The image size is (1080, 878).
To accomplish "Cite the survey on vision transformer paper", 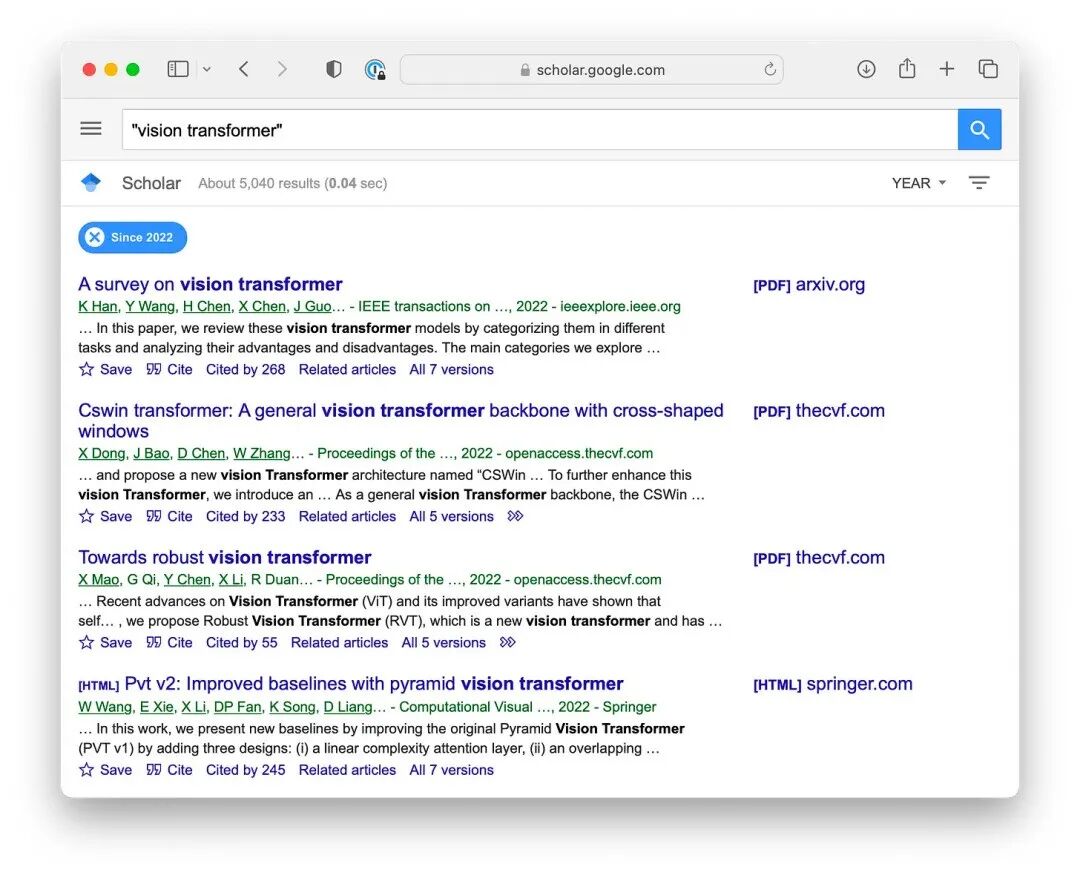I will coord(169,369).
